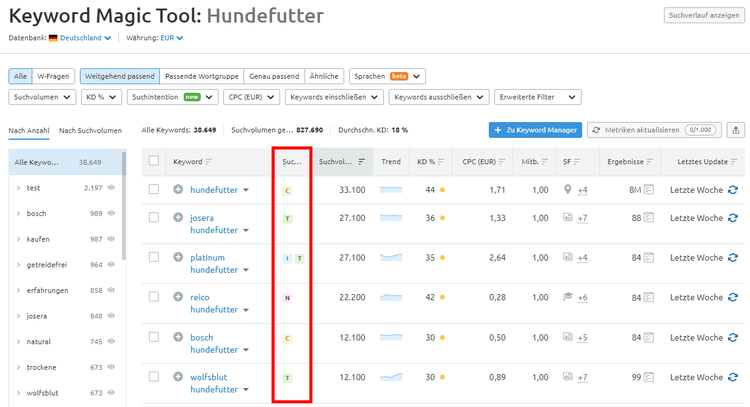Open the EUR currency dropdown
The width and height of the screenshot is (750, 407).
click(171, 38)
